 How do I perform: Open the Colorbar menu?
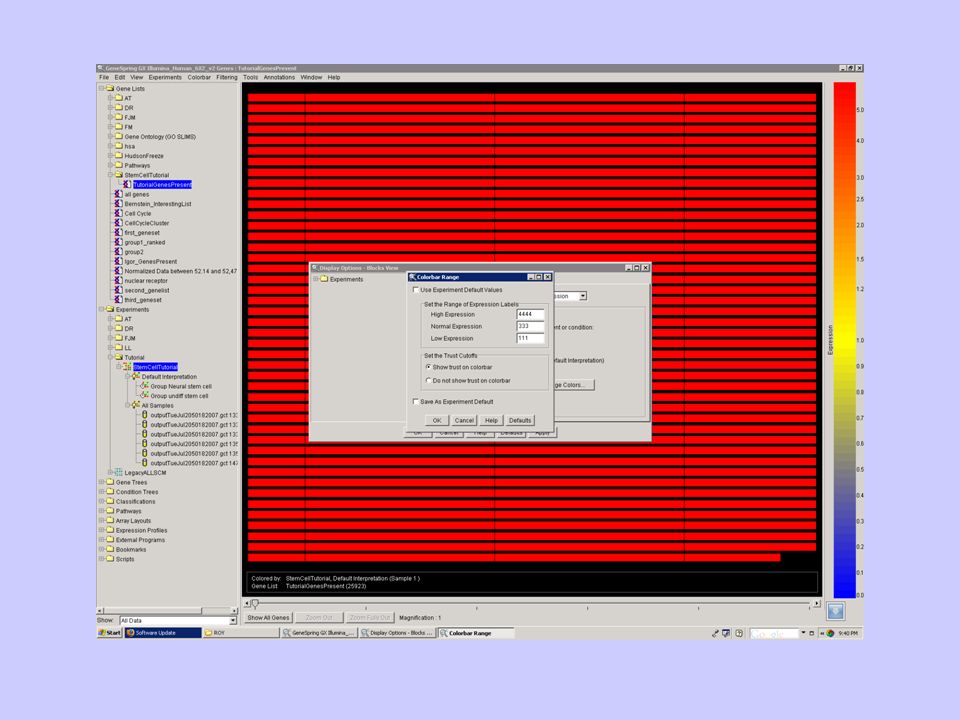tap(199, 78)
